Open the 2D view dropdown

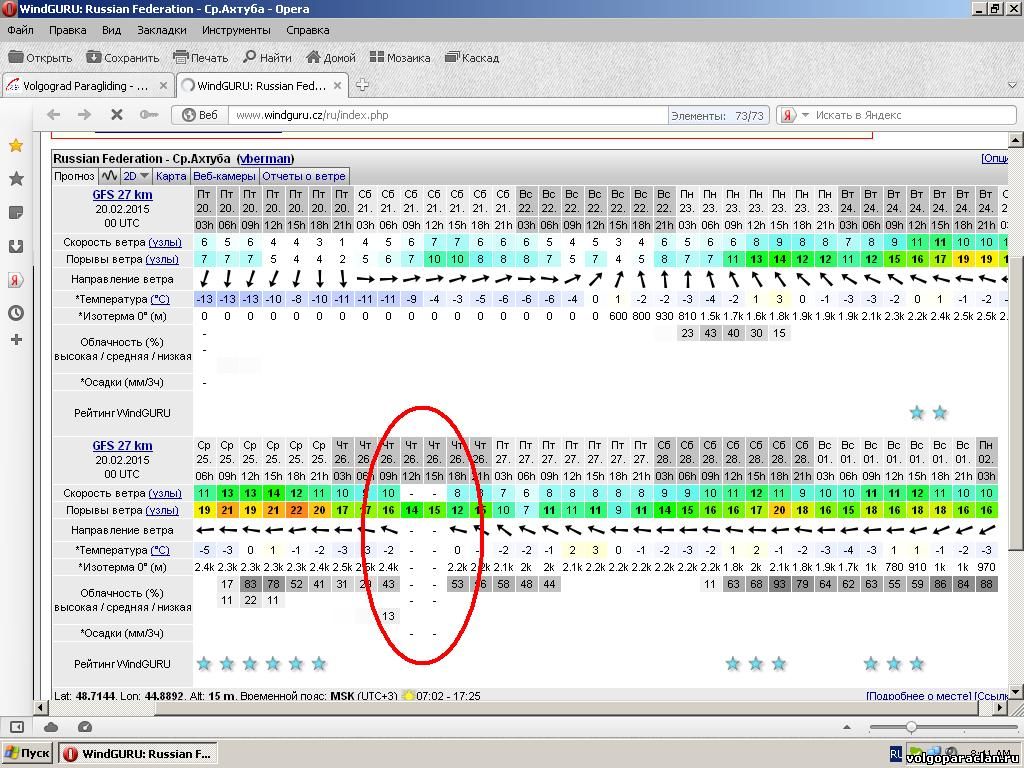[136, 176]
